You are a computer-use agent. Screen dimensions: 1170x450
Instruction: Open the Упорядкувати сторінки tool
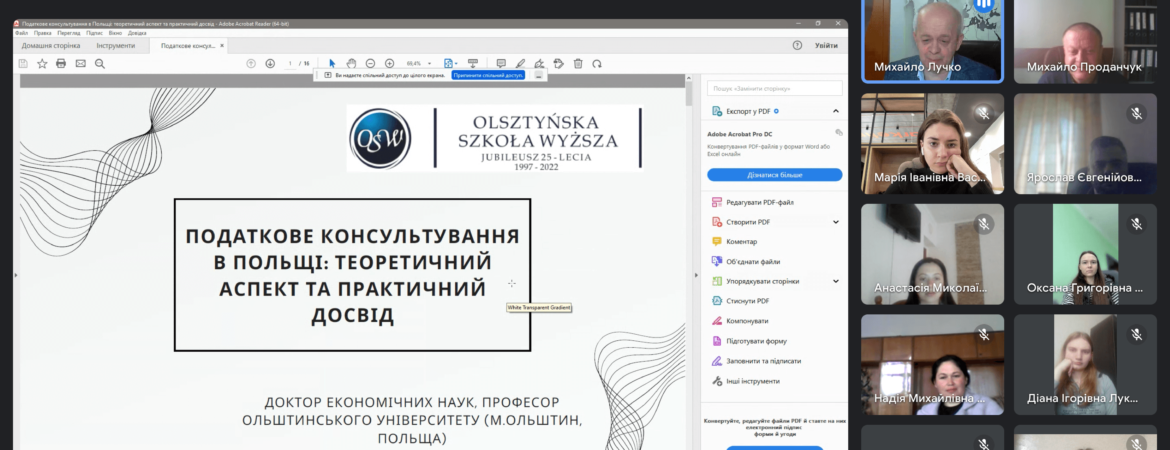pos(755,281)
